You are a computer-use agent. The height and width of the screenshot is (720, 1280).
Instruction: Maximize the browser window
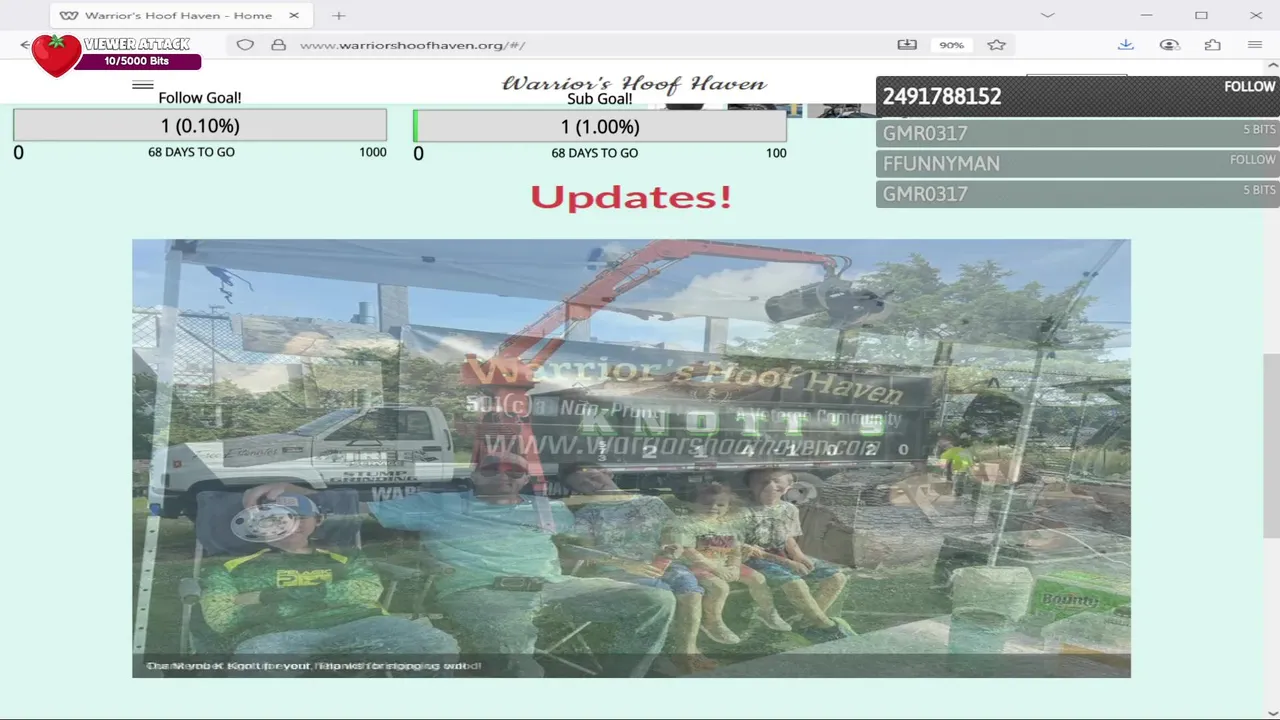pyautogui.click(x=1201, y=16)
